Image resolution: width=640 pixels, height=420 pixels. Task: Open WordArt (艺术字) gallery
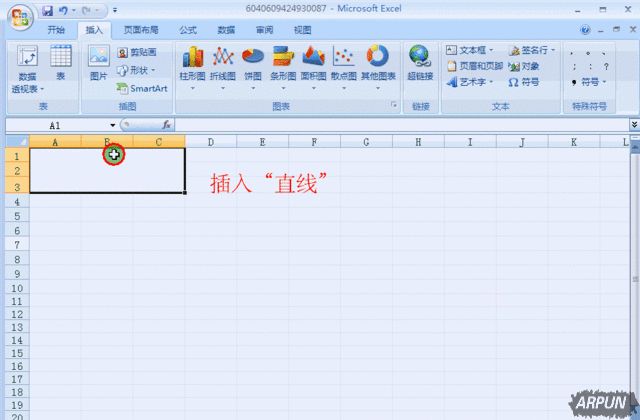(469, 82)
